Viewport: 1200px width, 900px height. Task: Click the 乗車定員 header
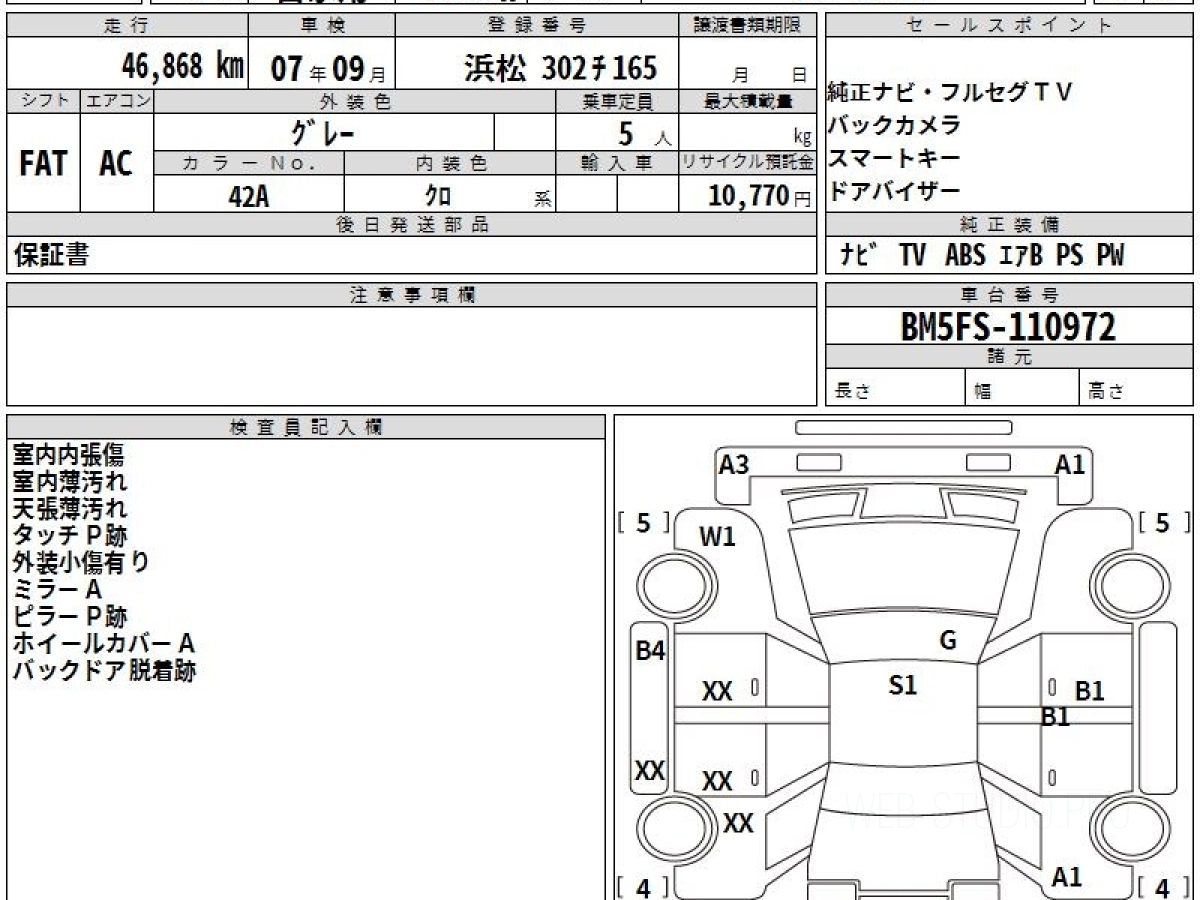point(617,101)
